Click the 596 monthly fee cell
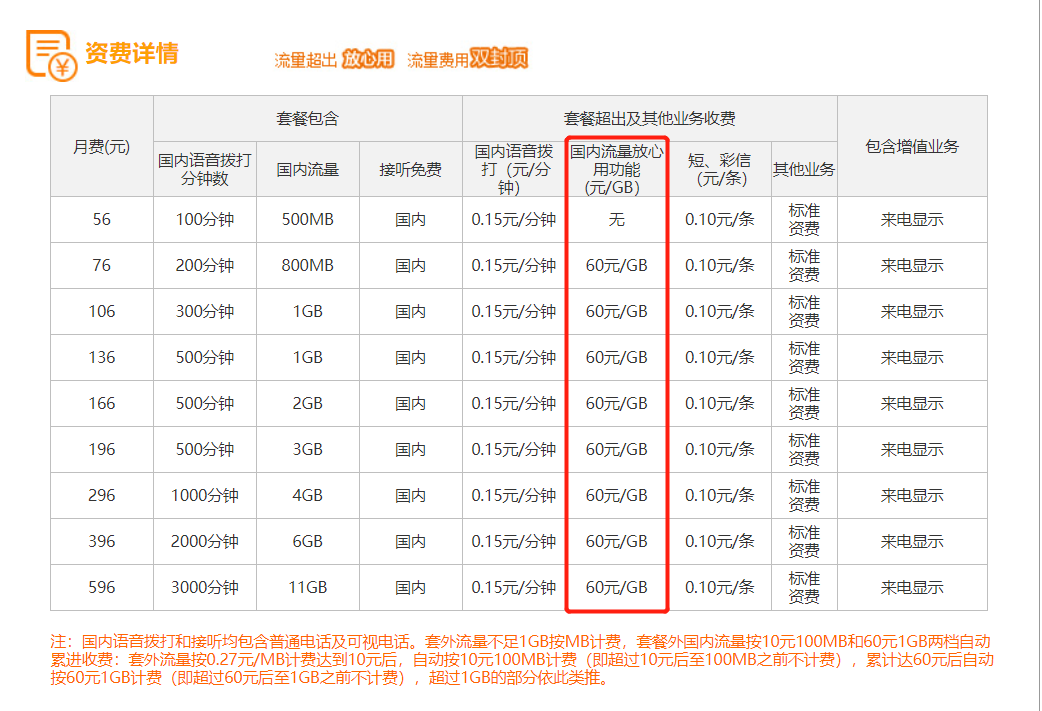 click(102, 587)
